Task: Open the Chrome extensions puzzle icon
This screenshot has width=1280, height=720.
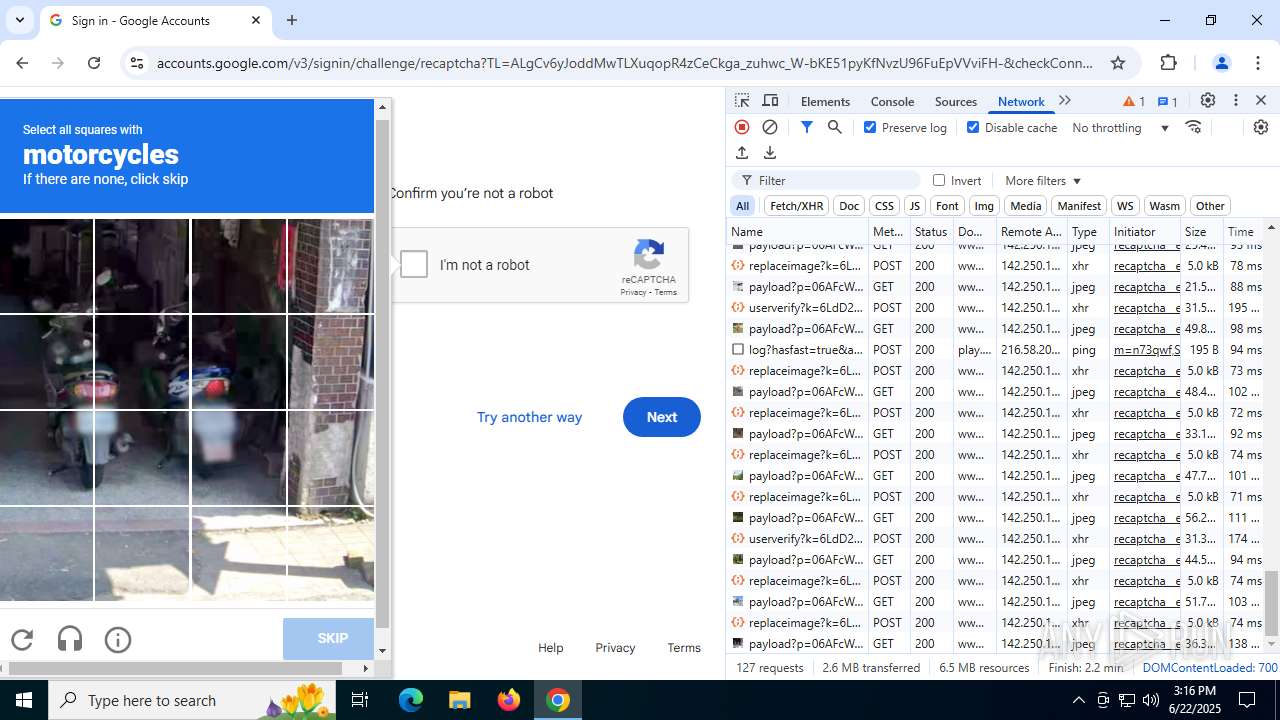Action: (1169, 63)
